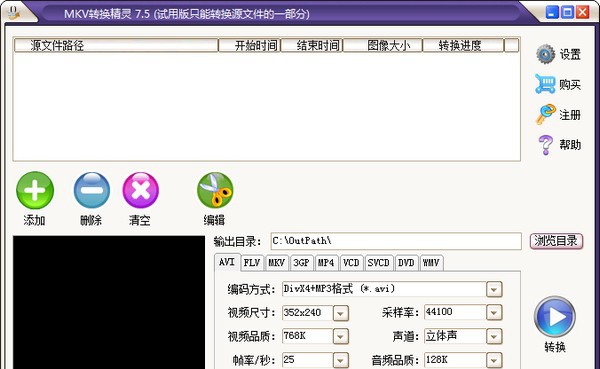Click the 768K video quality value
The image size is (600, 369).
(x=294, y=336)
